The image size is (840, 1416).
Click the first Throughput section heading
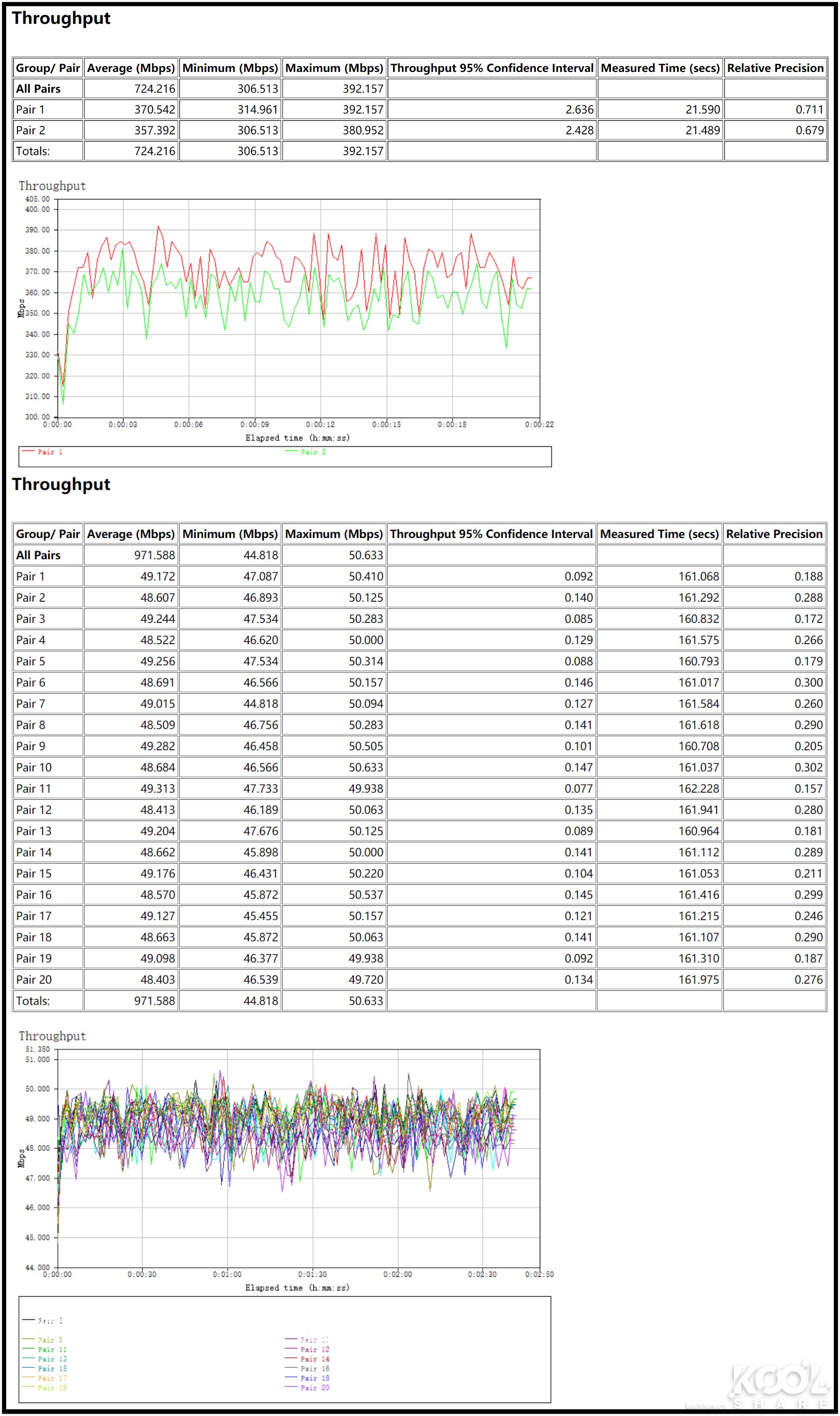pyautogui.click(x=60, y=18)
